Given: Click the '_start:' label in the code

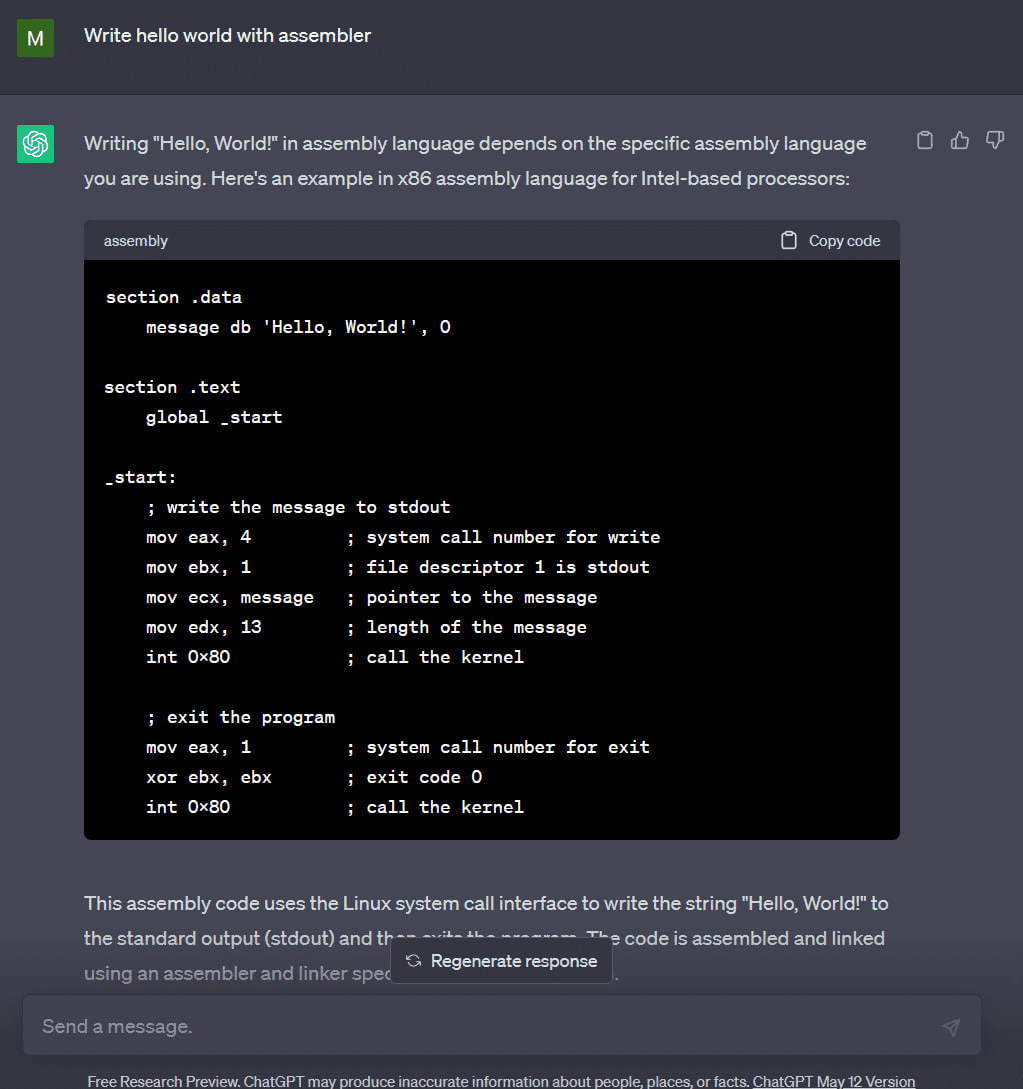Looking at the screenshot, I should tap(140, 477).
